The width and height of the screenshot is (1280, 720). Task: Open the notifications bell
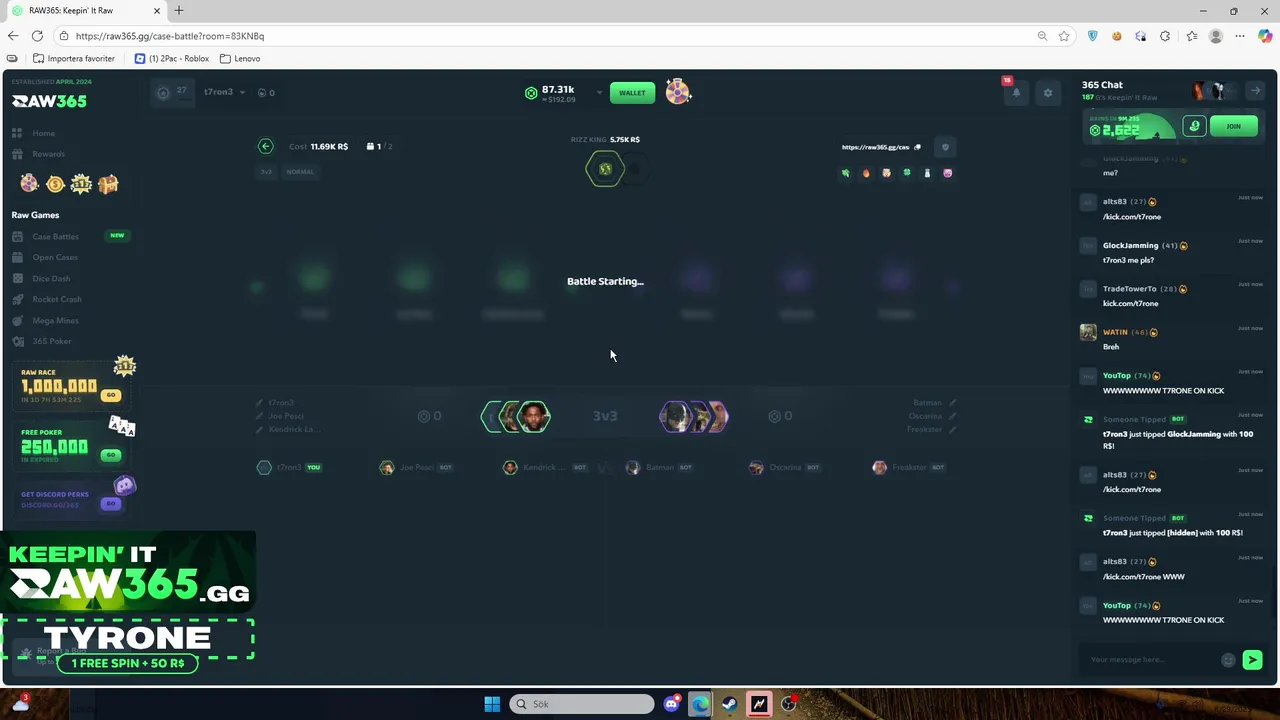1016,92
